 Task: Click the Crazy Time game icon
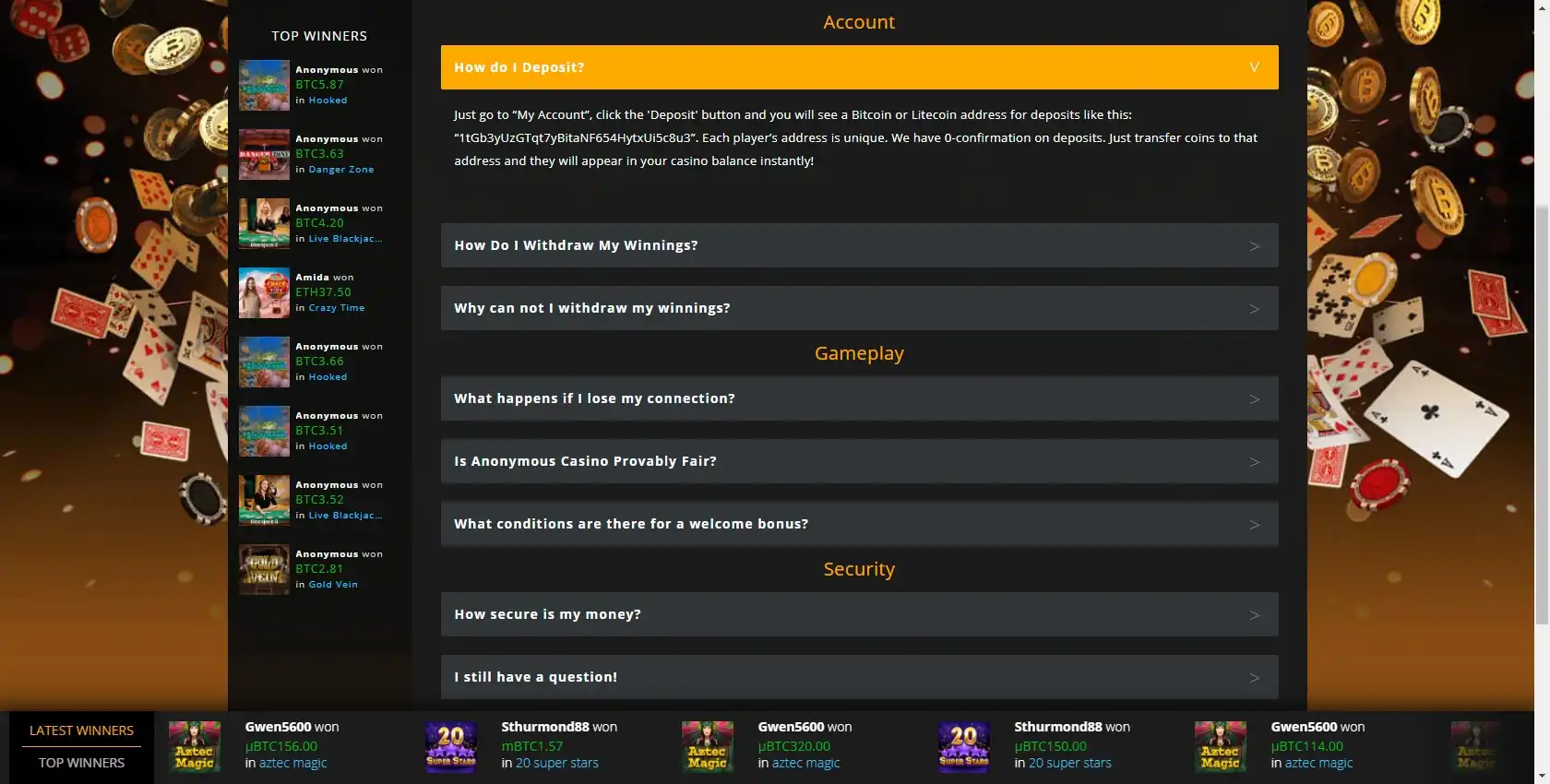(x=264, y=292)
